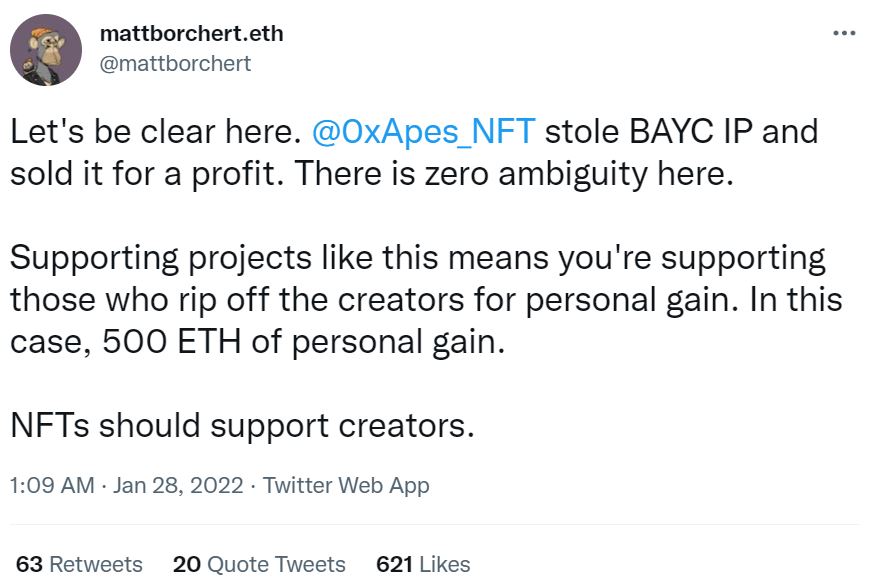Click the number 20 beside Quote Tweets
The height and width of the screenshot is (585, 874).
tap(187, 564)
